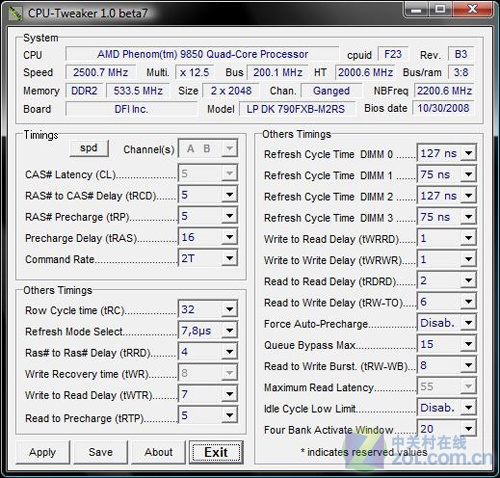Click the Size value 2 x 2048
This screenshot has width=500, height=478.
pos(231,91)
